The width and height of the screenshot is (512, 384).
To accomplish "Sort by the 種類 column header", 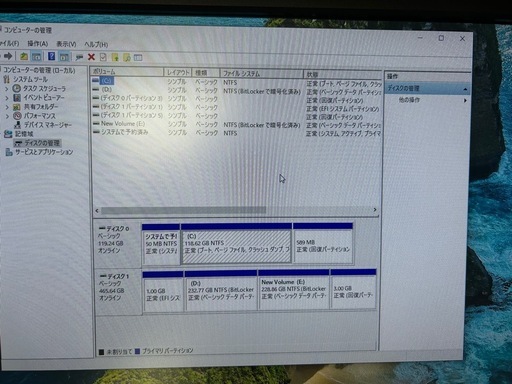I will click(206, 73).
